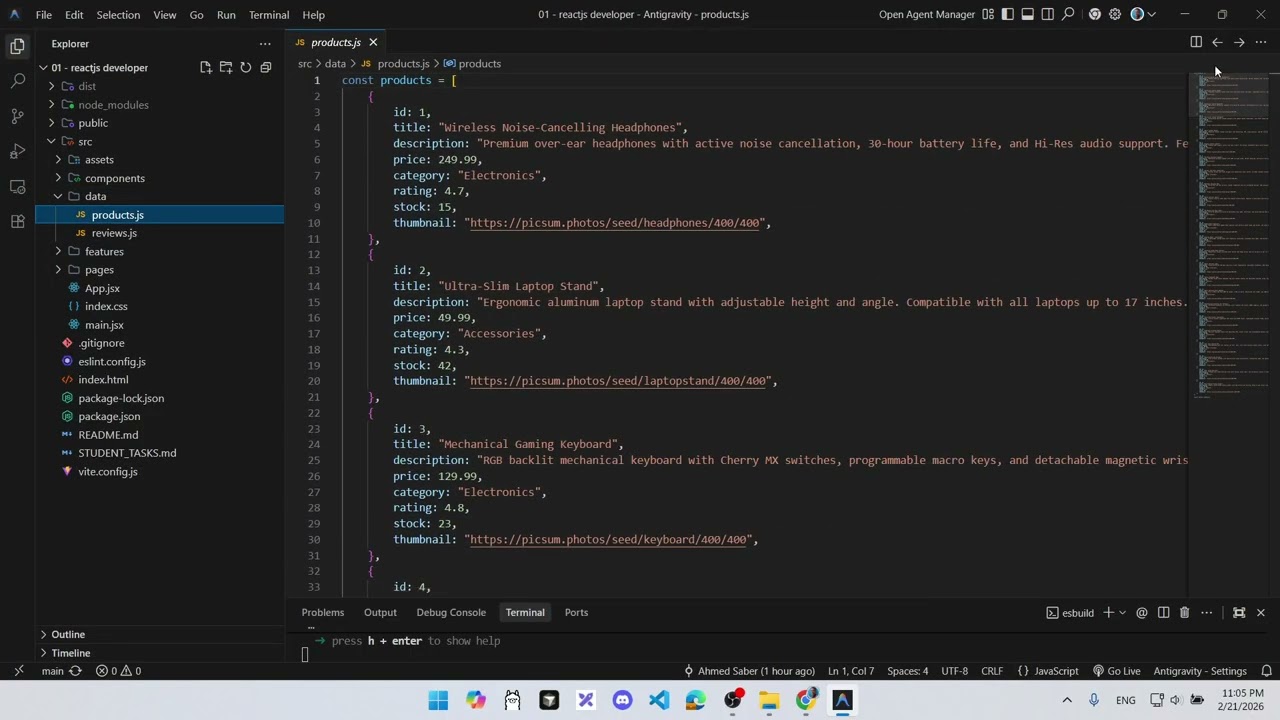The height and width of the screenshot is (720, 1280).
Task: Toggle the primary side bar visibility
Action: [x=1008, y=14]
